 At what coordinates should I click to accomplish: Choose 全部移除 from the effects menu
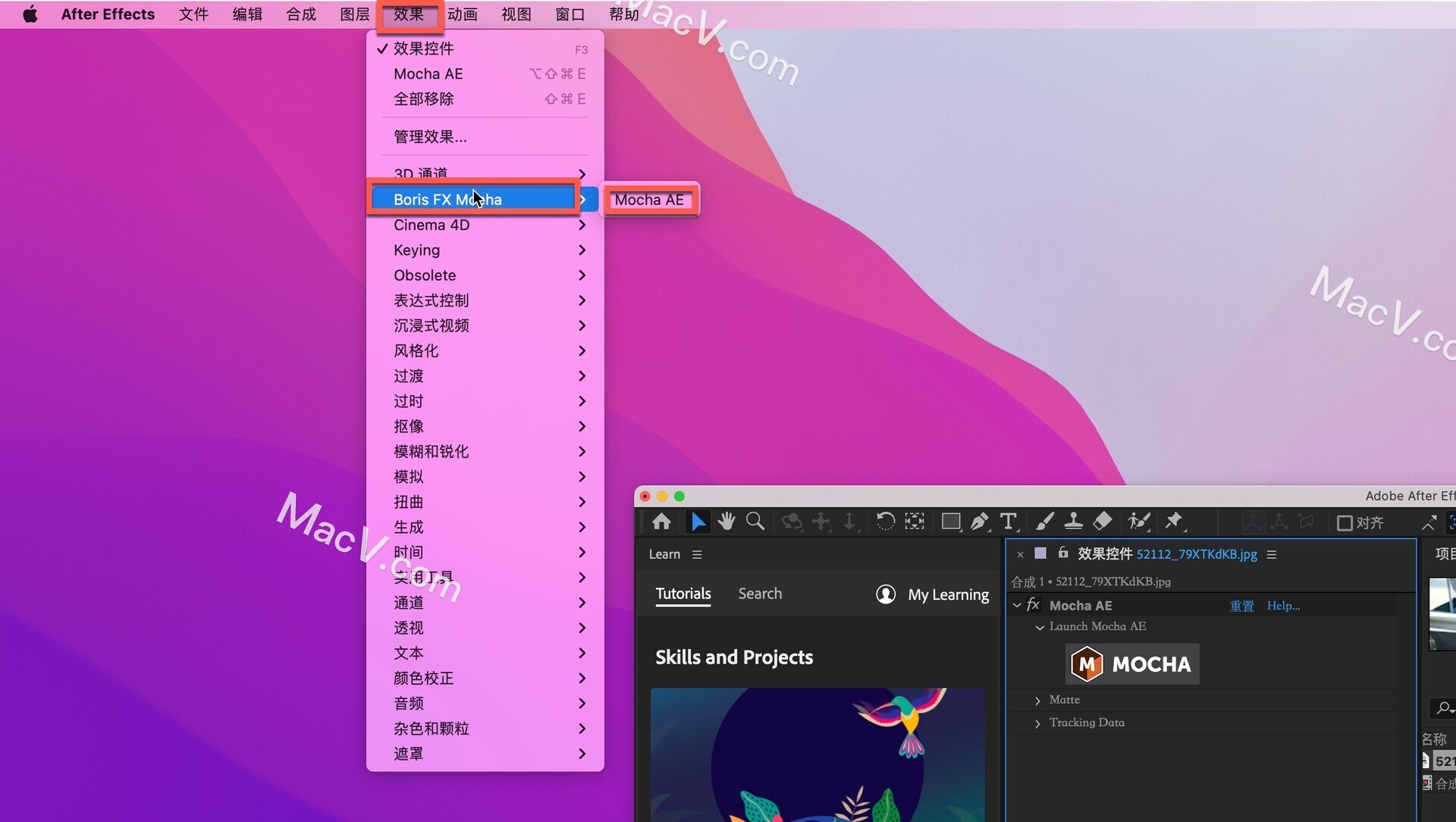pyautogui.click(x=485, y=99)
